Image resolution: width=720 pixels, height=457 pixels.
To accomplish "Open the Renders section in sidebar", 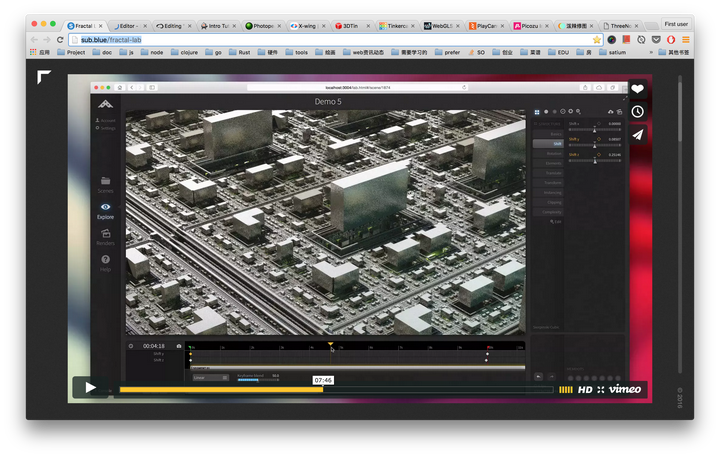I will coord(105,236).
